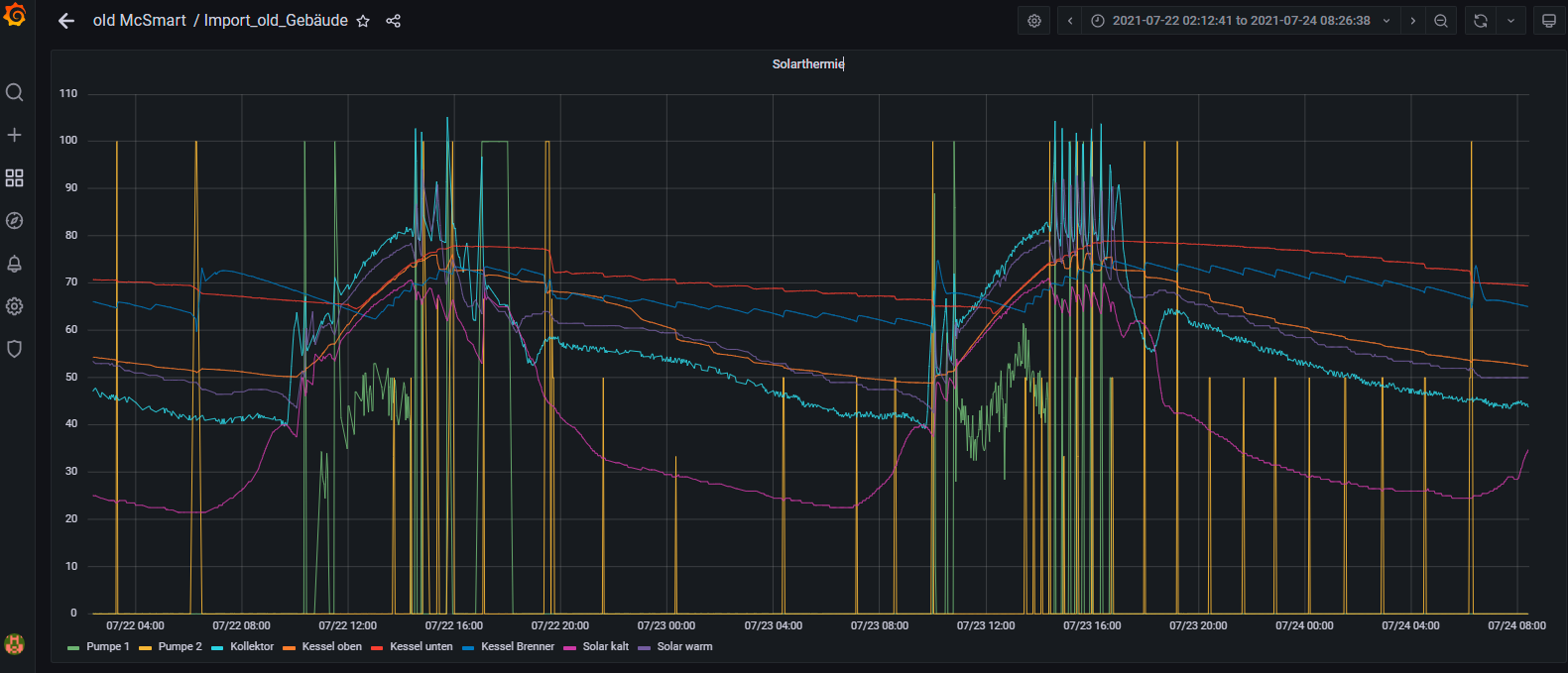Open the Configuration gear in sidebar
The image size is (1568, 673).
point(14,306)
